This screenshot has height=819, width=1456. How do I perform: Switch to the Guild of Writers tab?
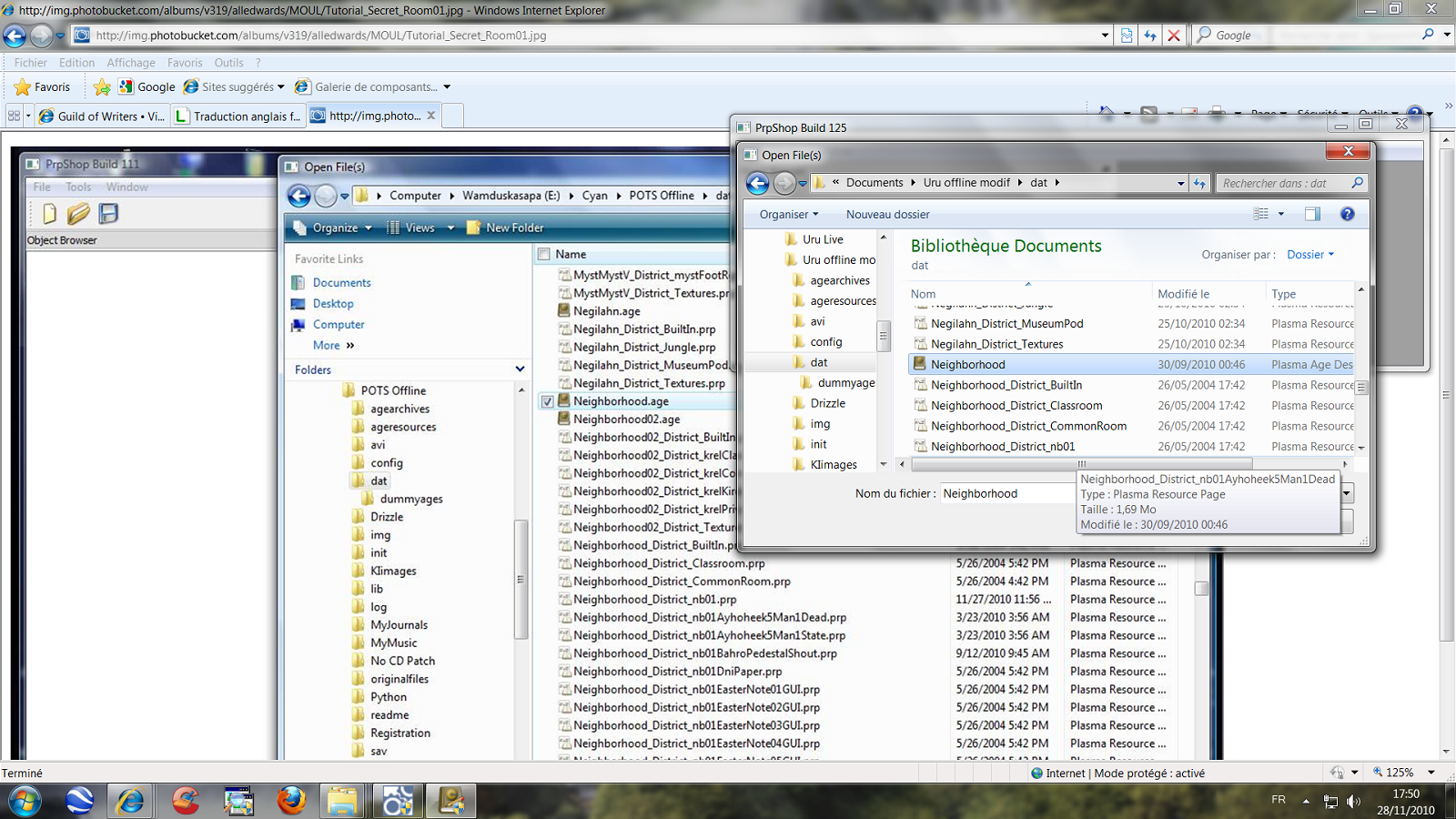[102, 116]
